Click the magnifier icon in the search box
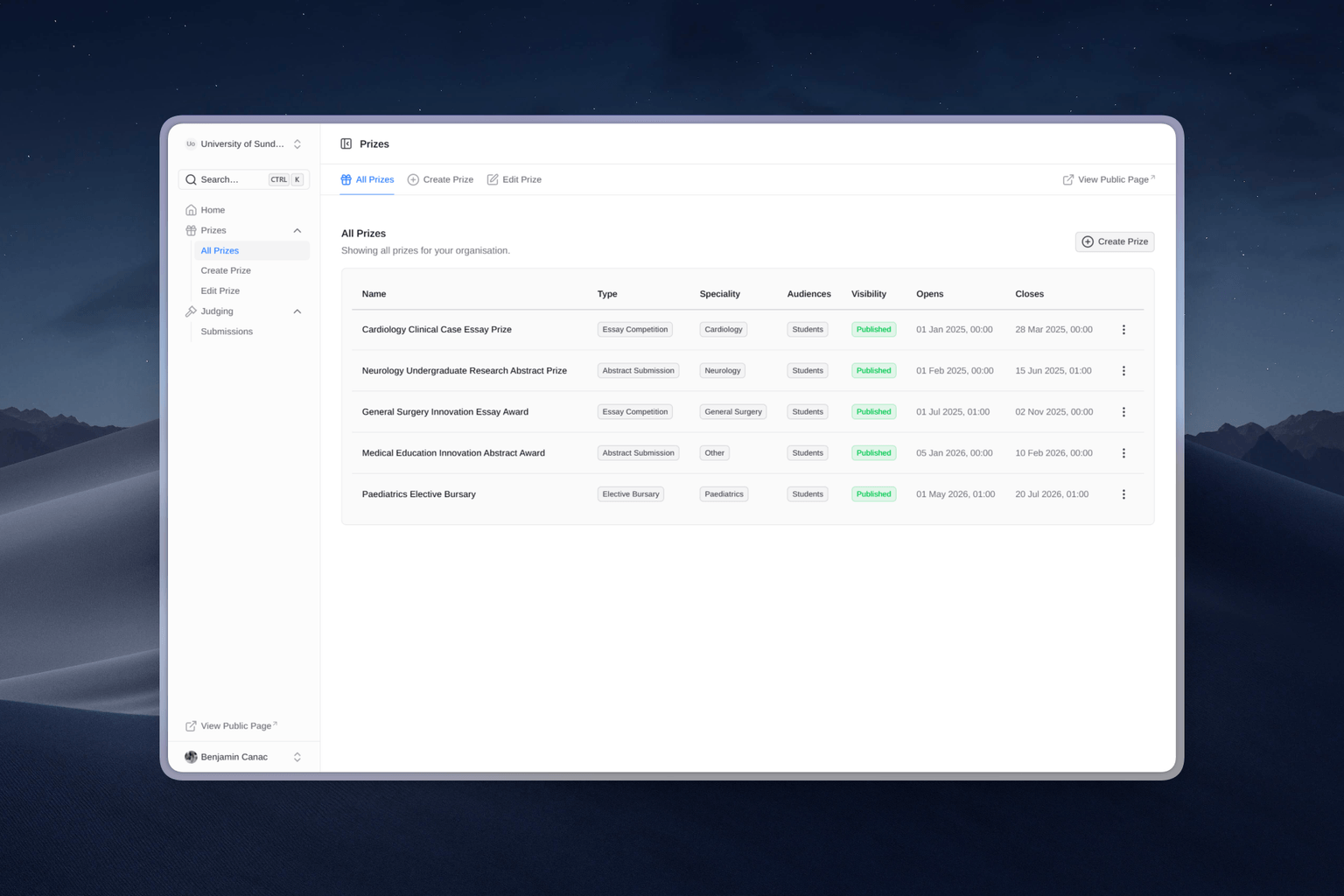 [x=191, y=179]
